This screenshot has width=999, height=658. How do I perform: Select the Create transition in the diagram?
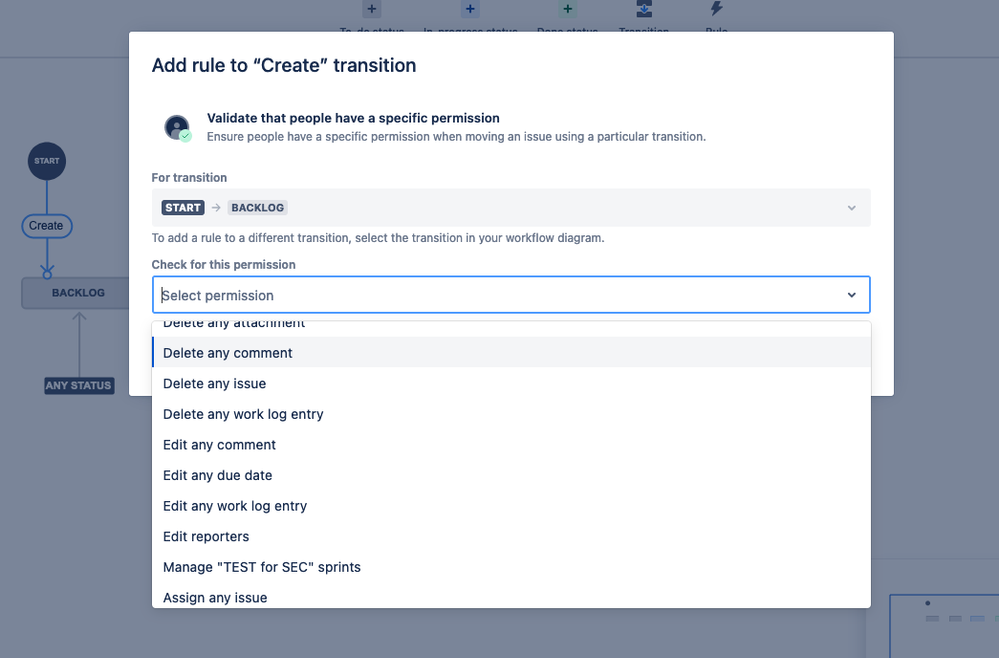pos(47,225)
